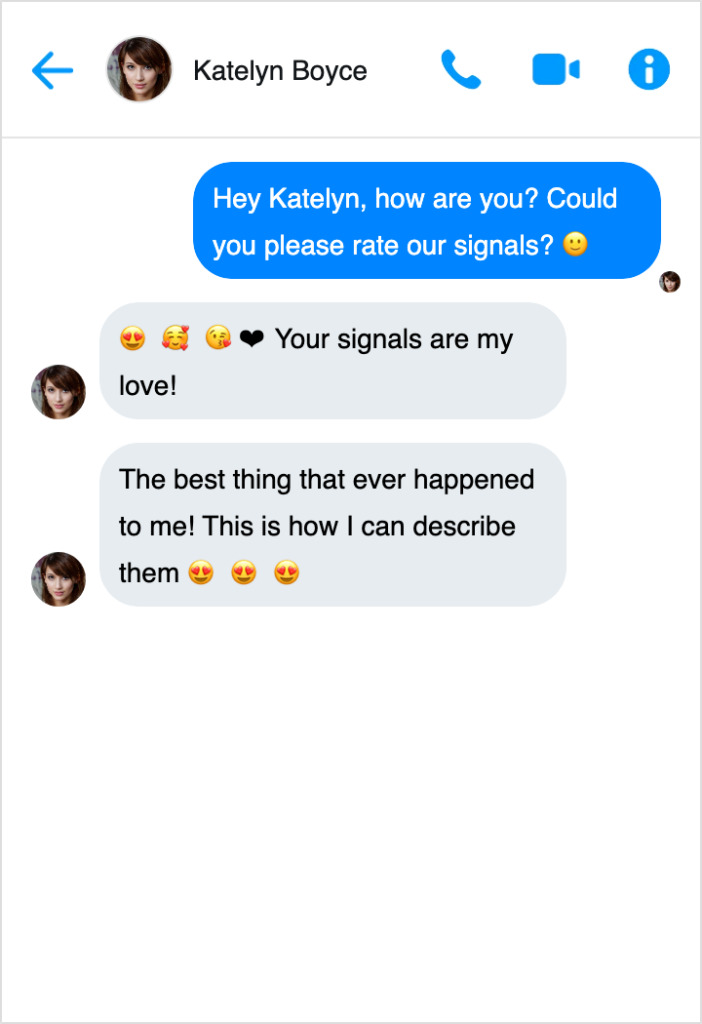Start a video call with Katelyn
Image resolution: width=702 pixels, height=1024 pixels.
point(555,70)
